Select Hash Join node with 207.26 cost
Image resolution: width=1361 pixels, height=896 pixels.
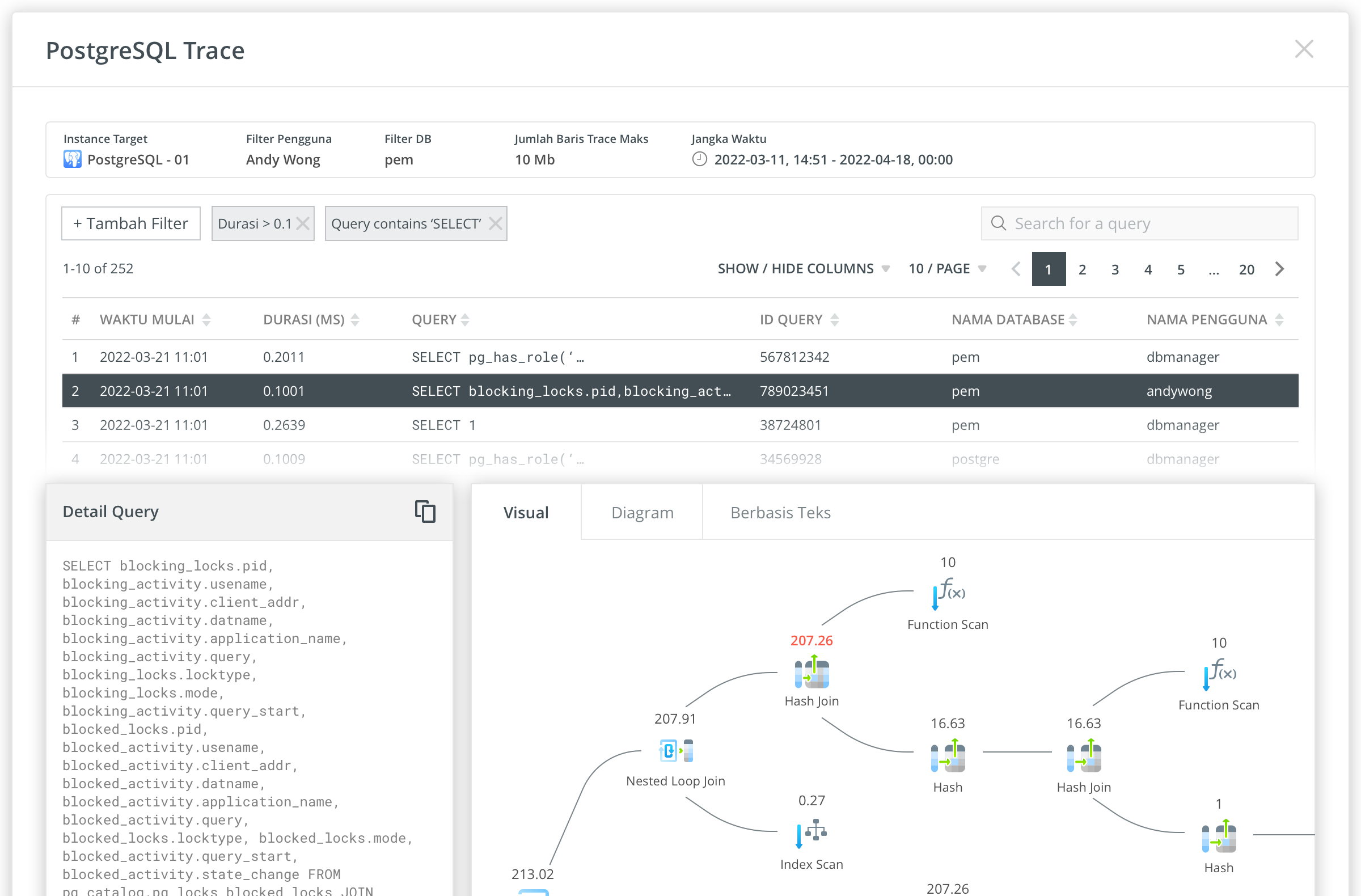coord(811,673)
